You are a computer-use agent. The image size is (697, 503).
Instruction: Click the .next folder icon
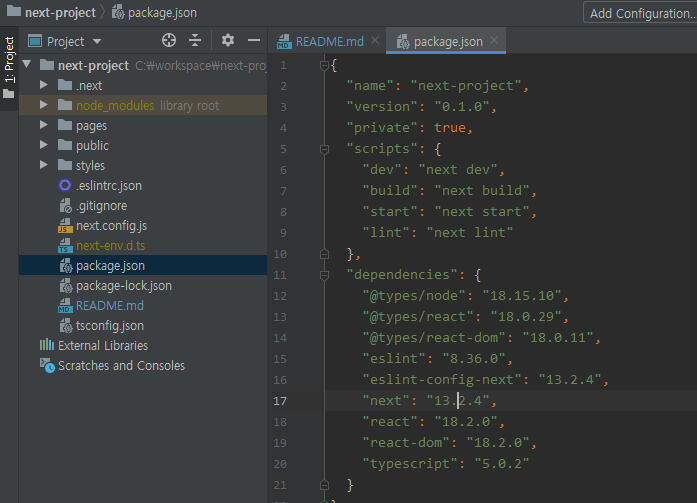[x=65, y=84]
